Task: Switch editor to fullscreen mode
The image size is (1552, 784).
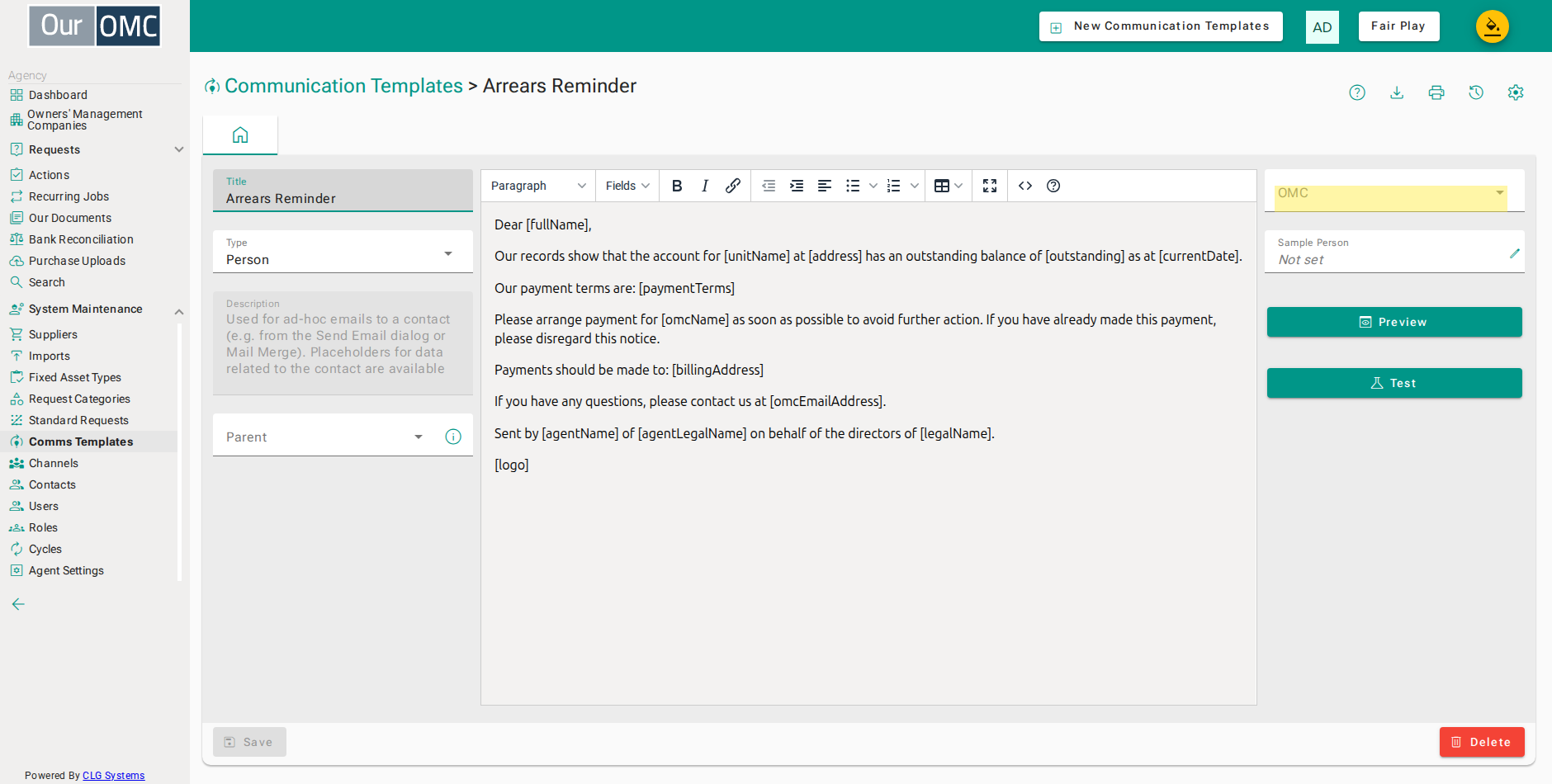Action: pos(990,186)
